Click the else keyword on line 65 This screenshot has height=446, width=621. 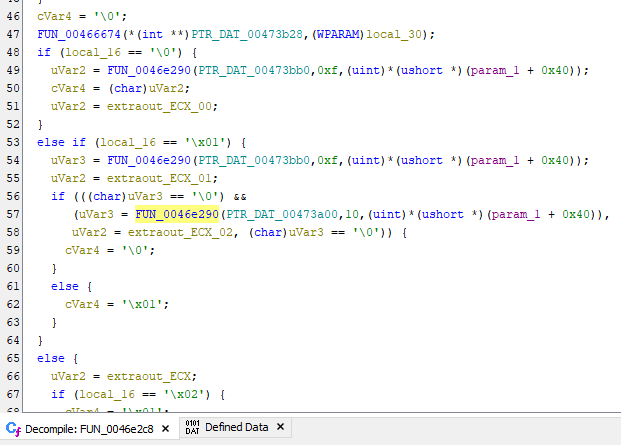coord(51,359)
